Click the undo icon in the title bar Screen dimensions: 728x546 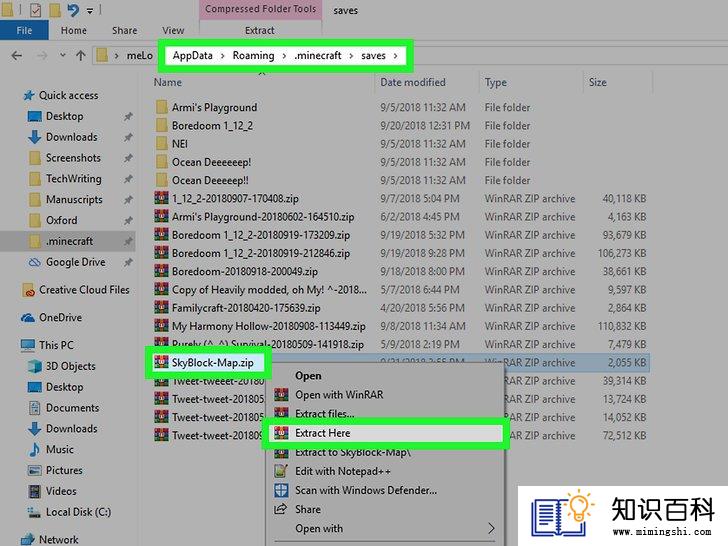point(73,10)
